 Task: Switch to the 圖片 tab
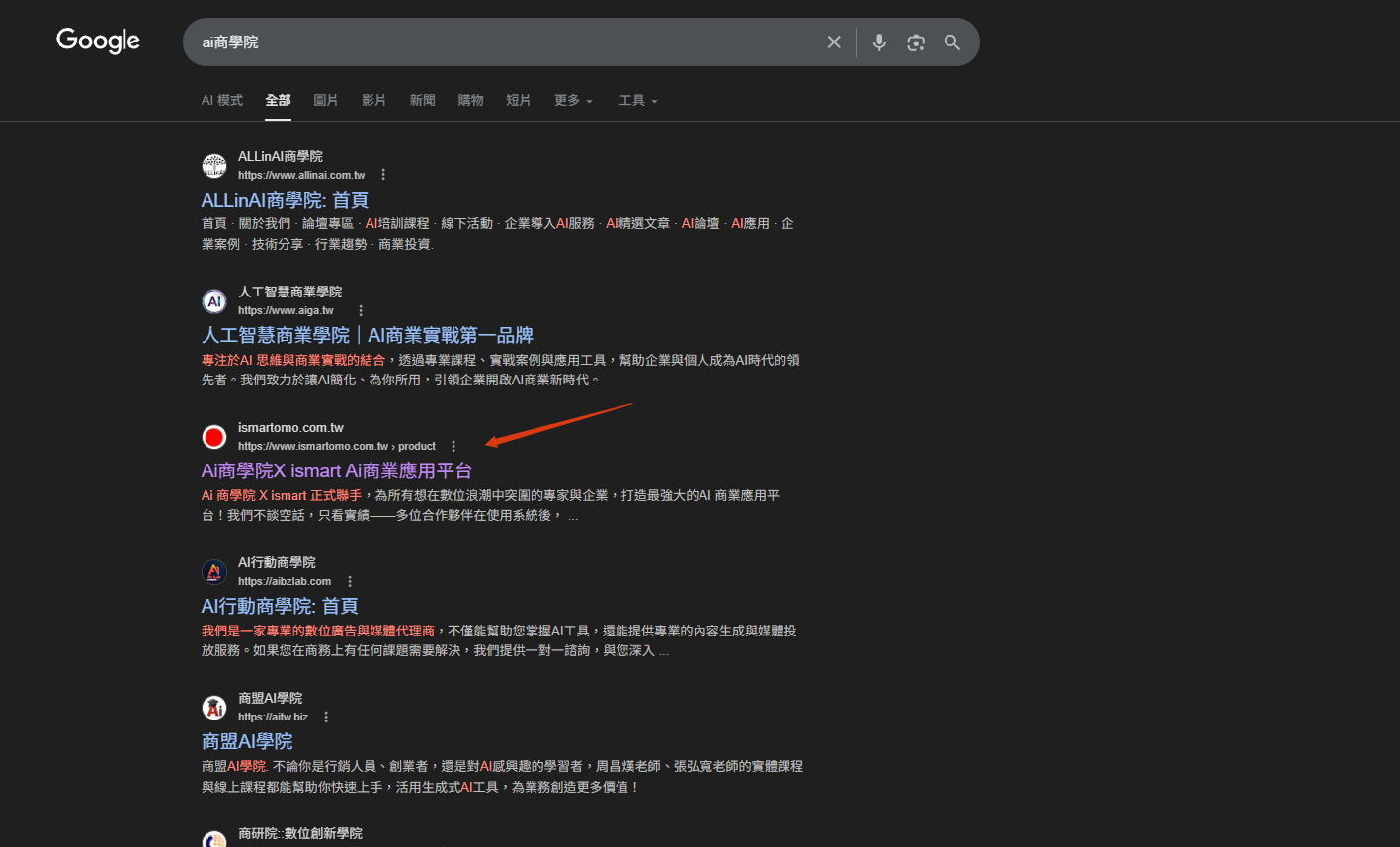coord(325,101)
